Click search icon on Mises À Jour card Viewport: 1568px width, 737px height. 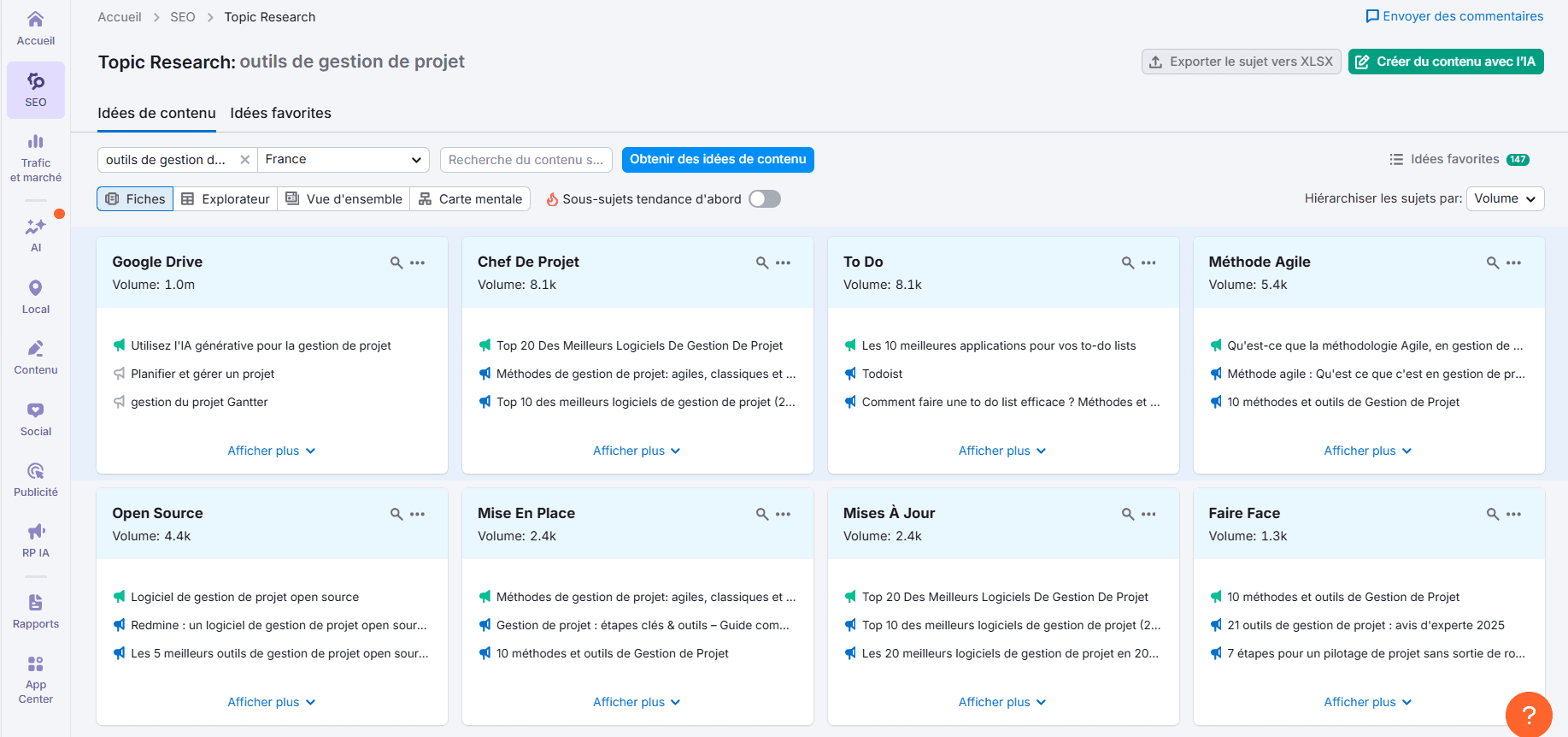[x=1128, y=514]
